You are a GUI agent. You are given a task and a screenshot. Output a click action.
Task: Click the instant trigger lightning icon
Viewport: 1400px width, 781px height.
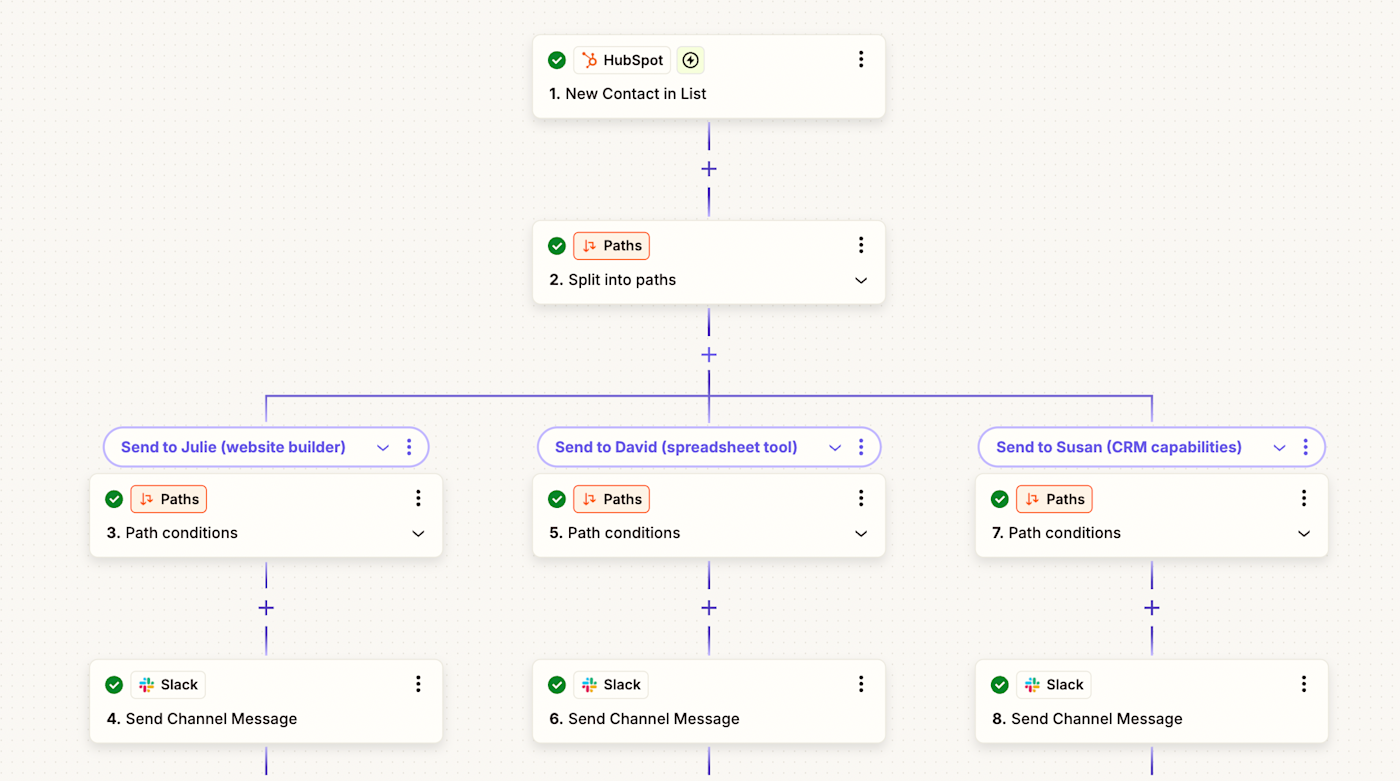(x=690, y=60)
